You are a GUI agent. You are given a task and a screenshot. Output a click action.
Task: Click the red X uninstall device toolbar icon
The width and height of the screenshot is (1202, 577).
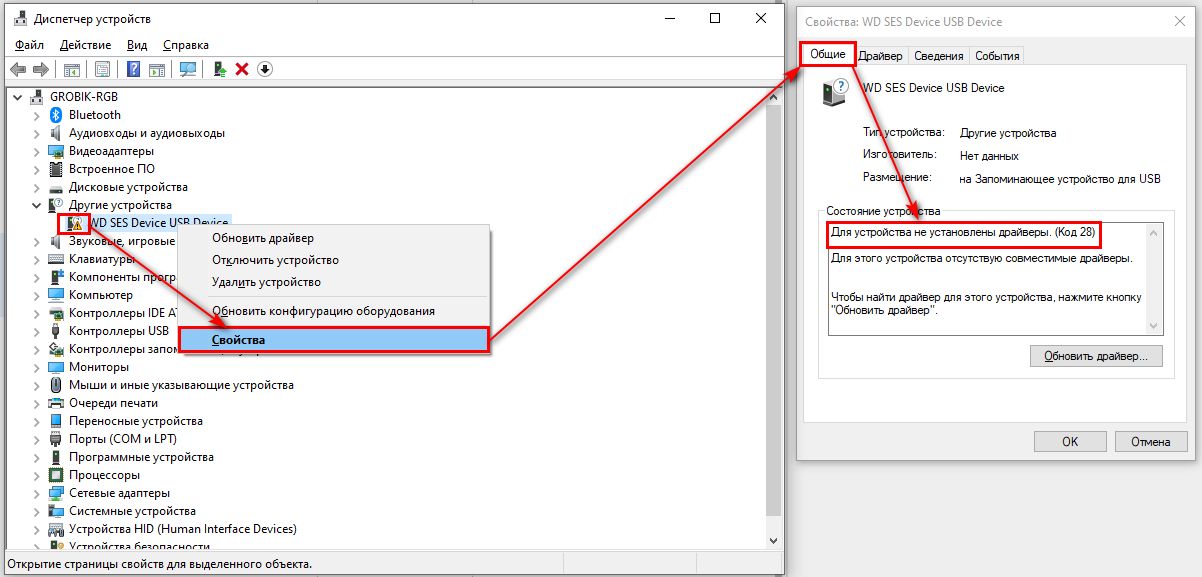[241, 69]
